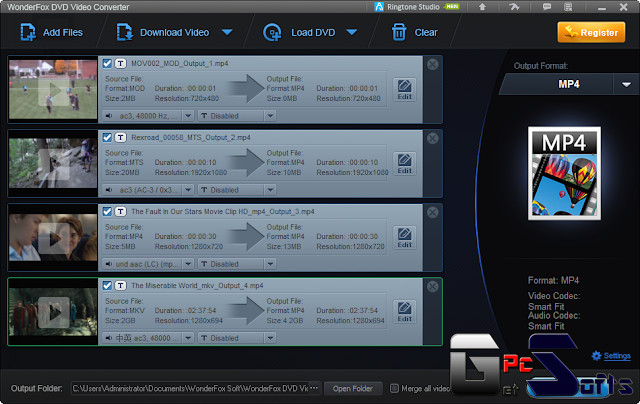The image size is (640, 404).
Task: Click the T rename icon for Rexroad_00058_MTS
Action: (120, 138)
